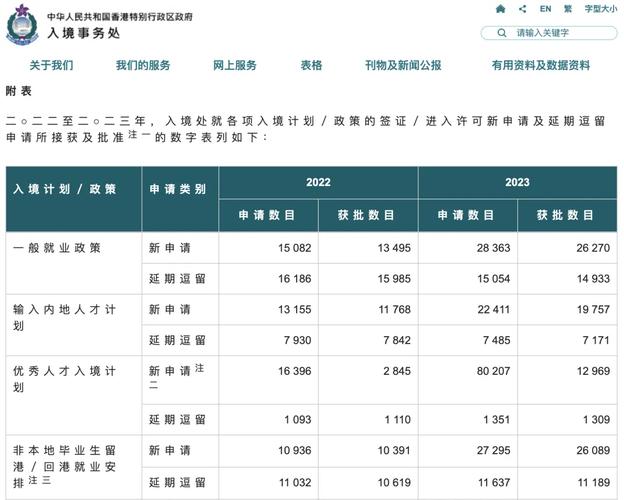
Task: Open the 有用资料及数据资料 menu
Action: pos(540,65)
